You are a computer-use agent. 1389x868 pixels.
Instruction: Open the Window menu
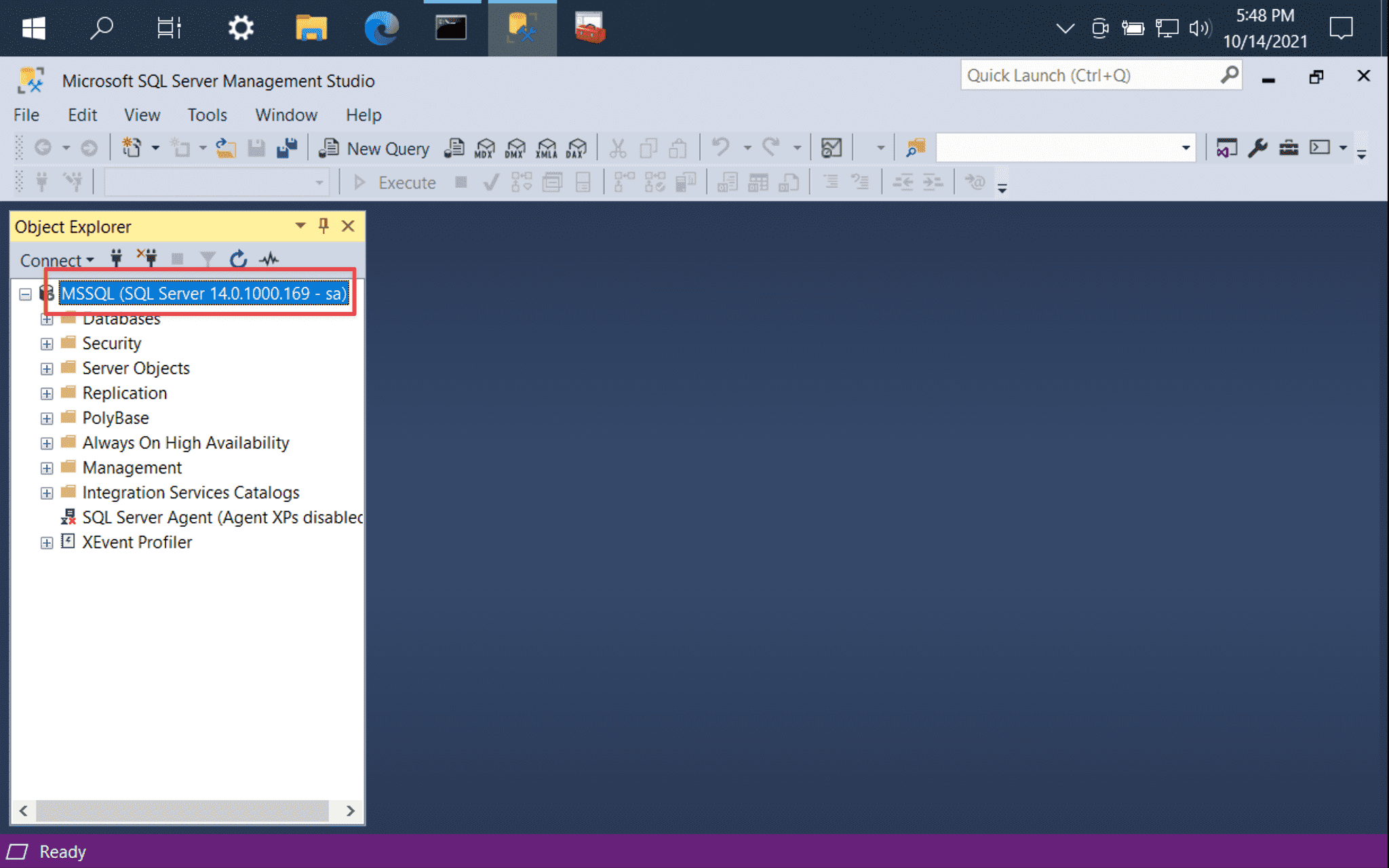point(286,115)
